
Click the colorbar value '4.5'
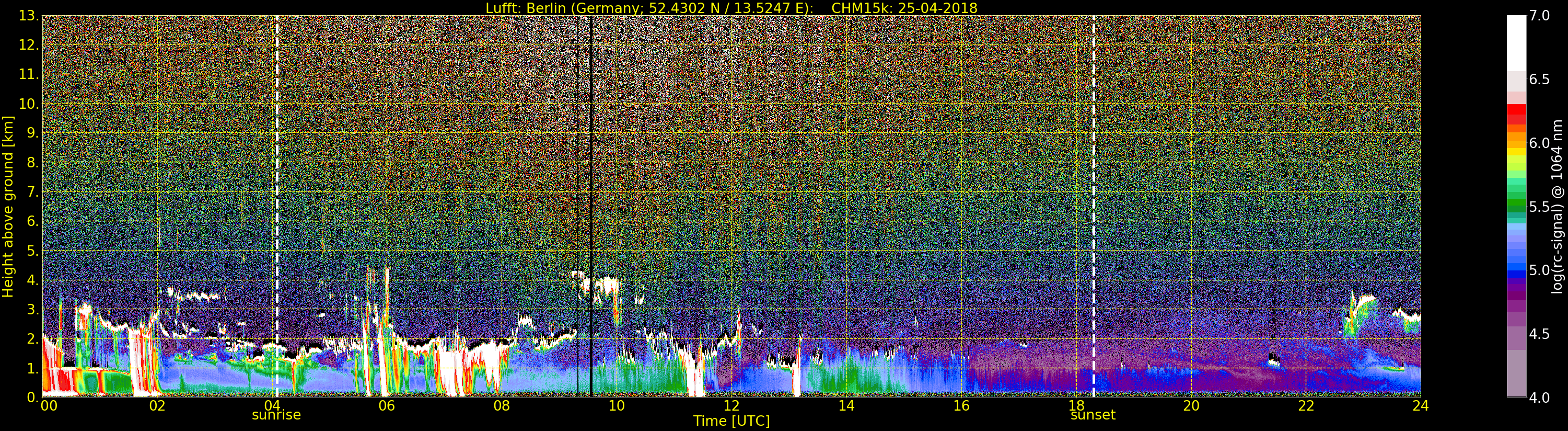1539,334
